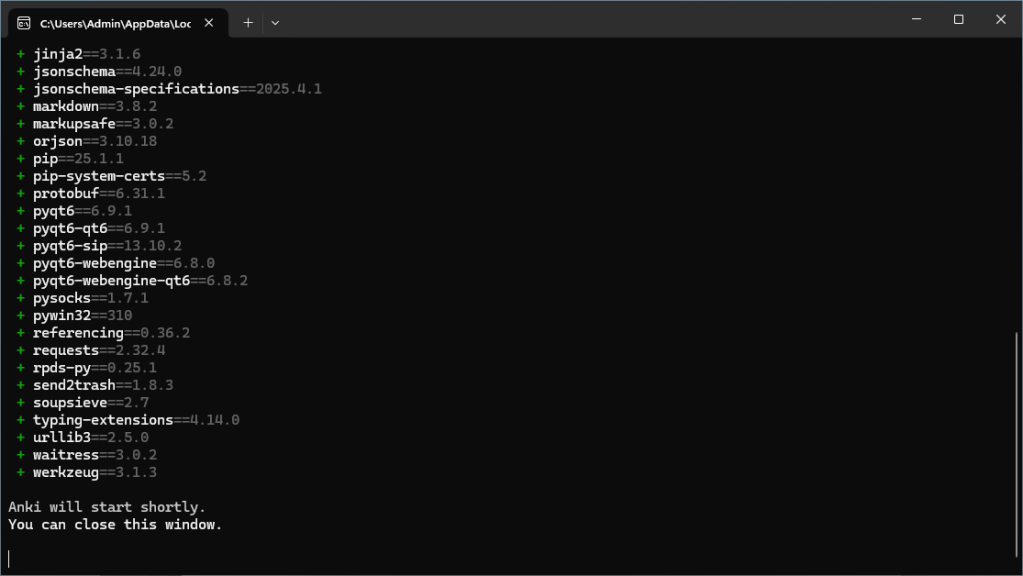Image resolution: width=1023 pixels, height=576 pixels.
Task: Click the werkzeug==3.1.3 package line
Action: pos(94,472)
